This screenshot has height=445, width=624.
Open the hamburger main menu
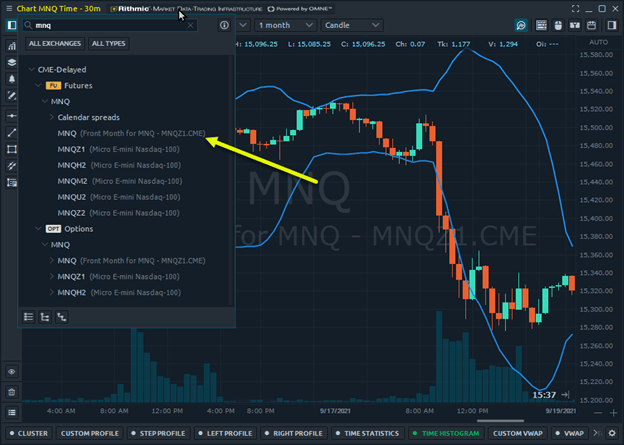9,8
